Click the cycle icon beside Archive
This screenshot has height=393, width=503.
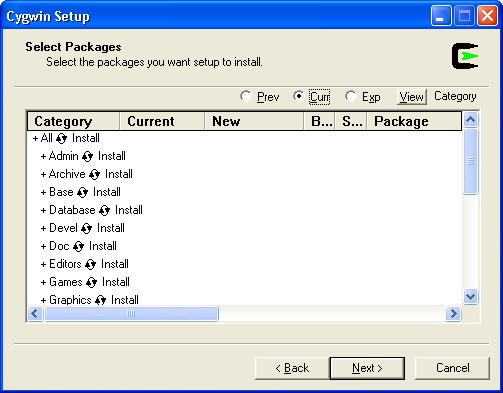pyautogui.click(x=94, y=174)
